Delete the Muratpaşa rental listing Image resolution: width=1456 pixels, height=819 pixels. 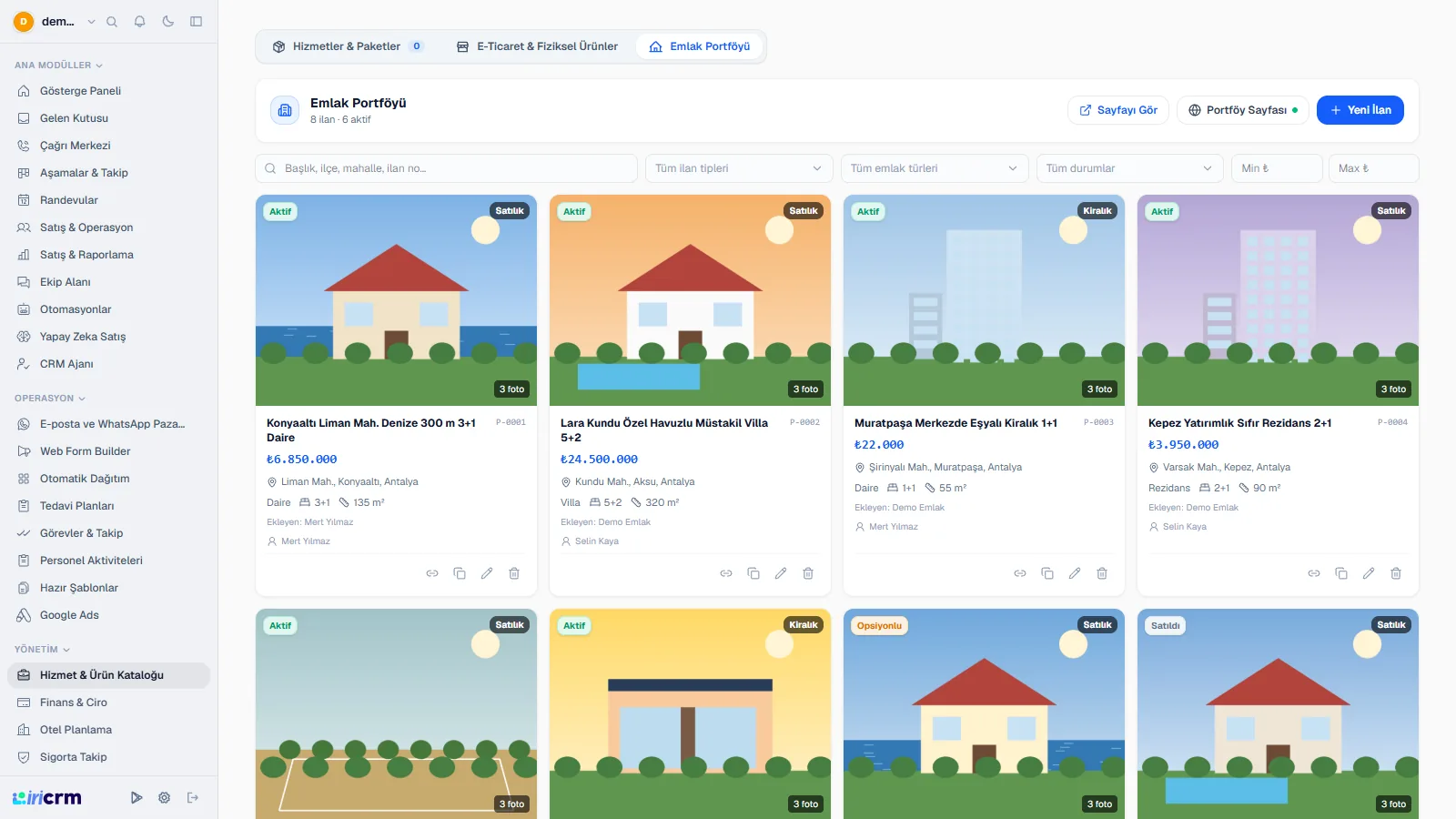[x=1102, y=573]
